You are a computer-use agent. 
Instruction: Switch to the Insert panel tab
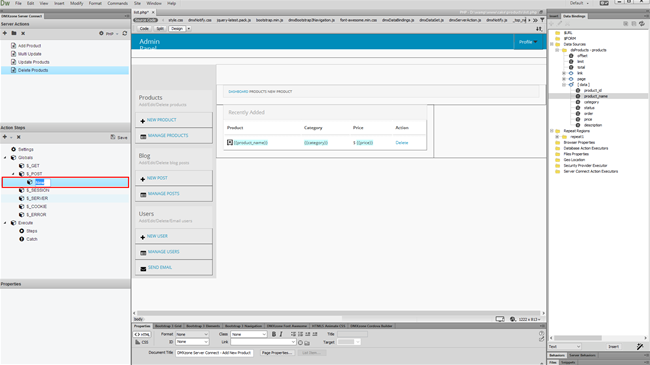[x=553, y=16]
